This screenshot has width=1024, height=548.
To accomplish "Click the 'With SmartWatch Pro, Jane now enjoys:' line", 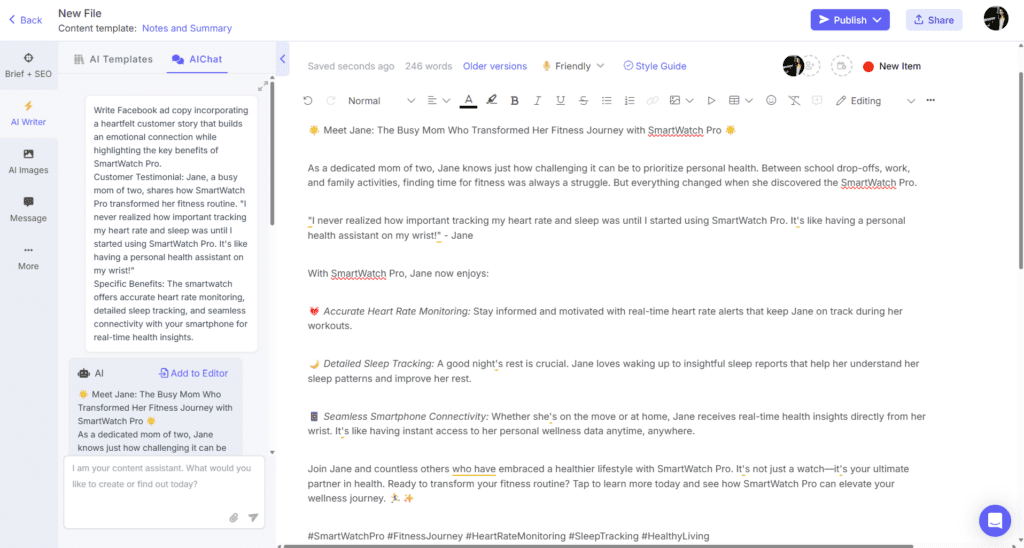I will 398,273.
